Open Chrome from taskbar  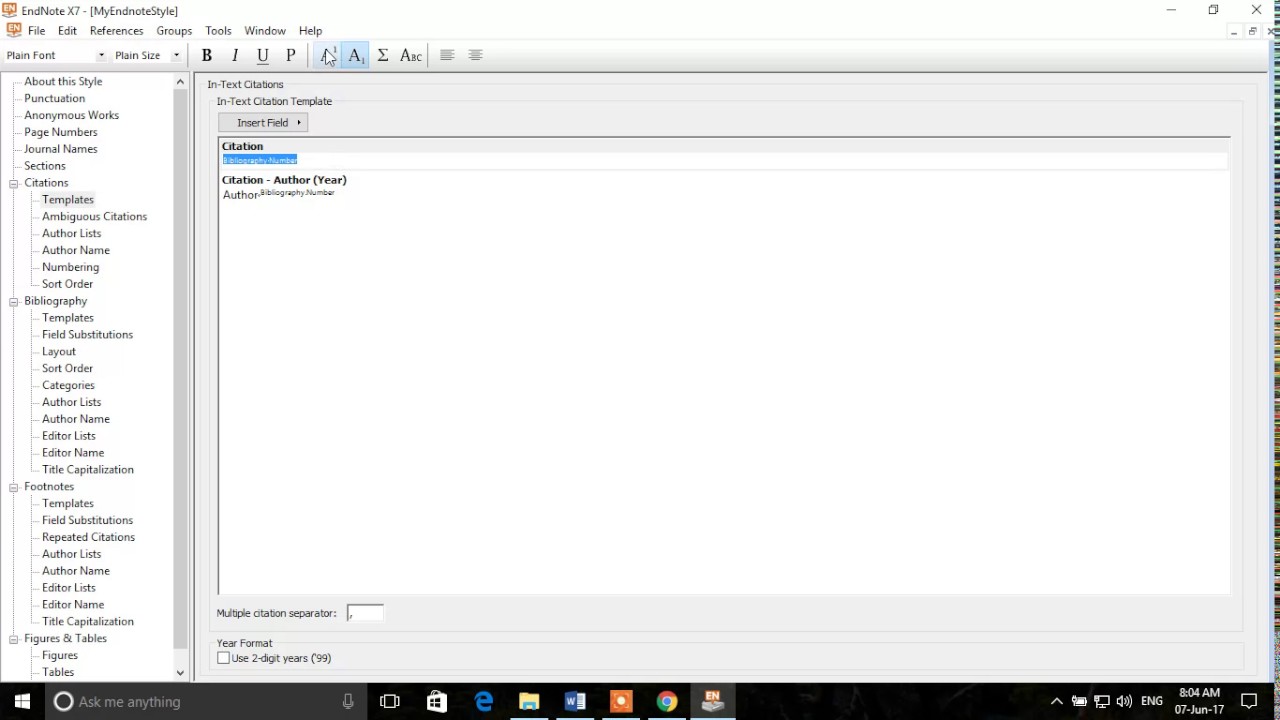tap(667, 701)
